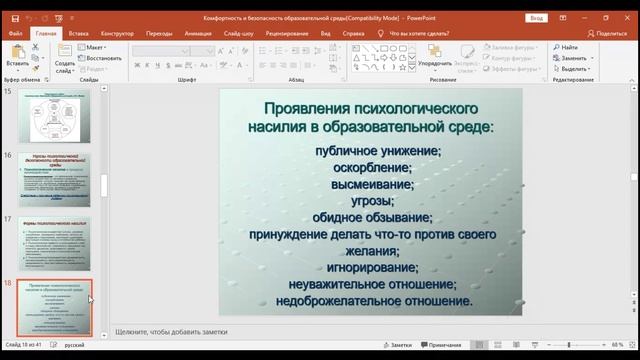
Task: Click the Восстановить reset button
Action: point(100,58)
